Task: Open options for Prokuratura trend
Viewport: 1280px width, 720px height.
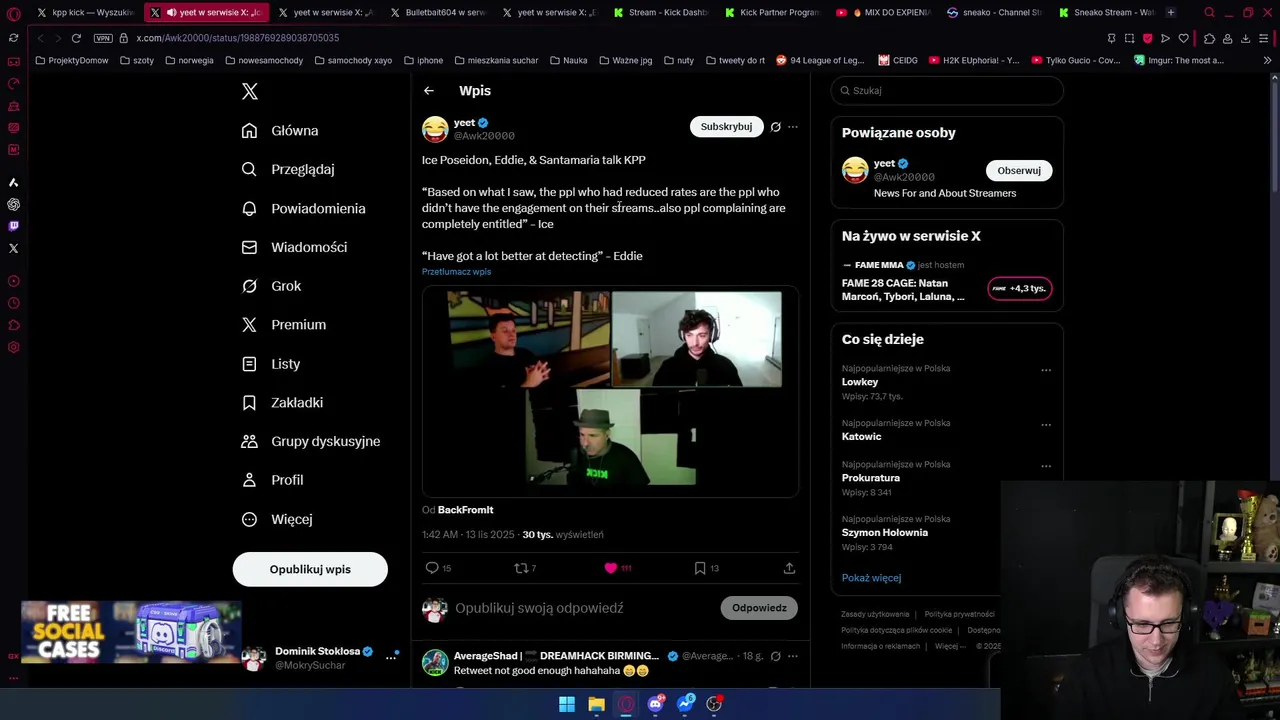Action: click(1046, 466)
